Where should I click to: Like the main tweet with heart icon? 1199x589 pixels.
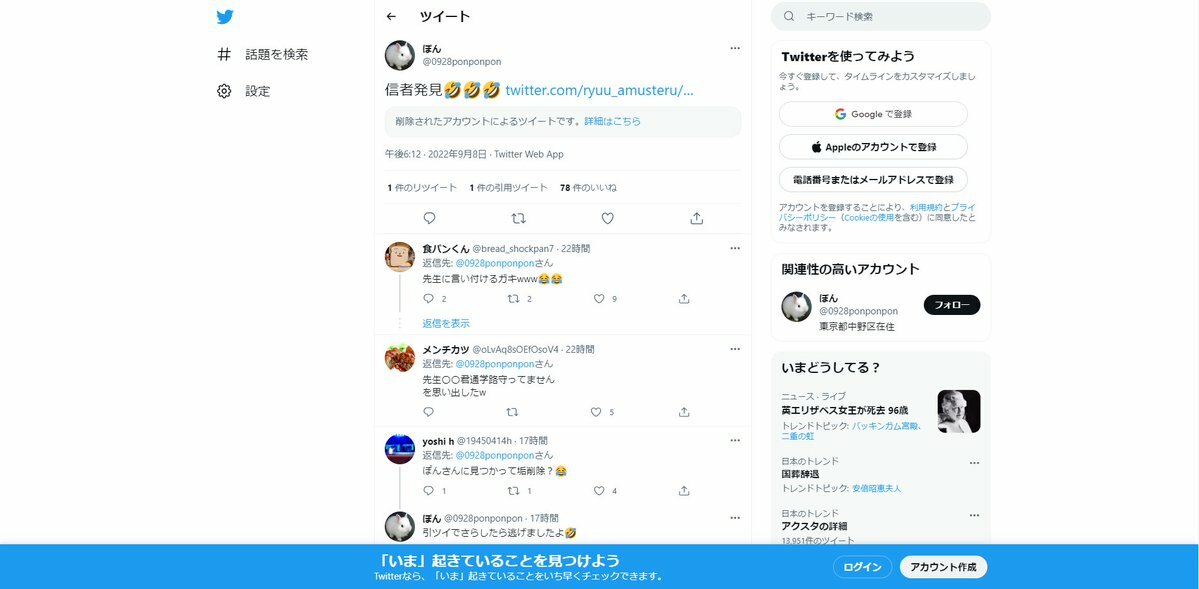point(607,218)
